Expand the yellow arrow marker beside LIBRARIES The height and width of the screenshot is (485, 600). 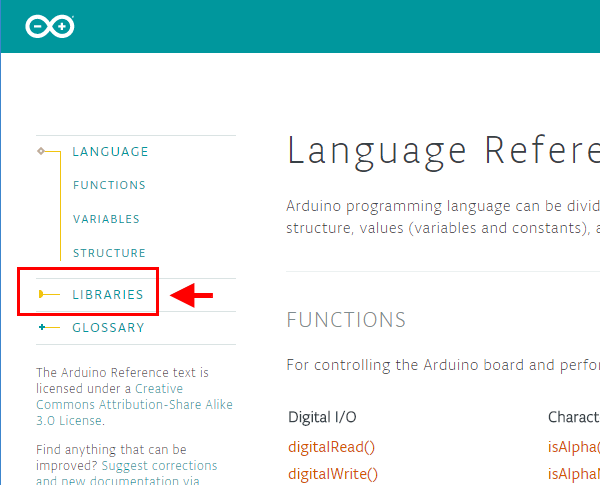pyautogui.click(x=42, y=294)
